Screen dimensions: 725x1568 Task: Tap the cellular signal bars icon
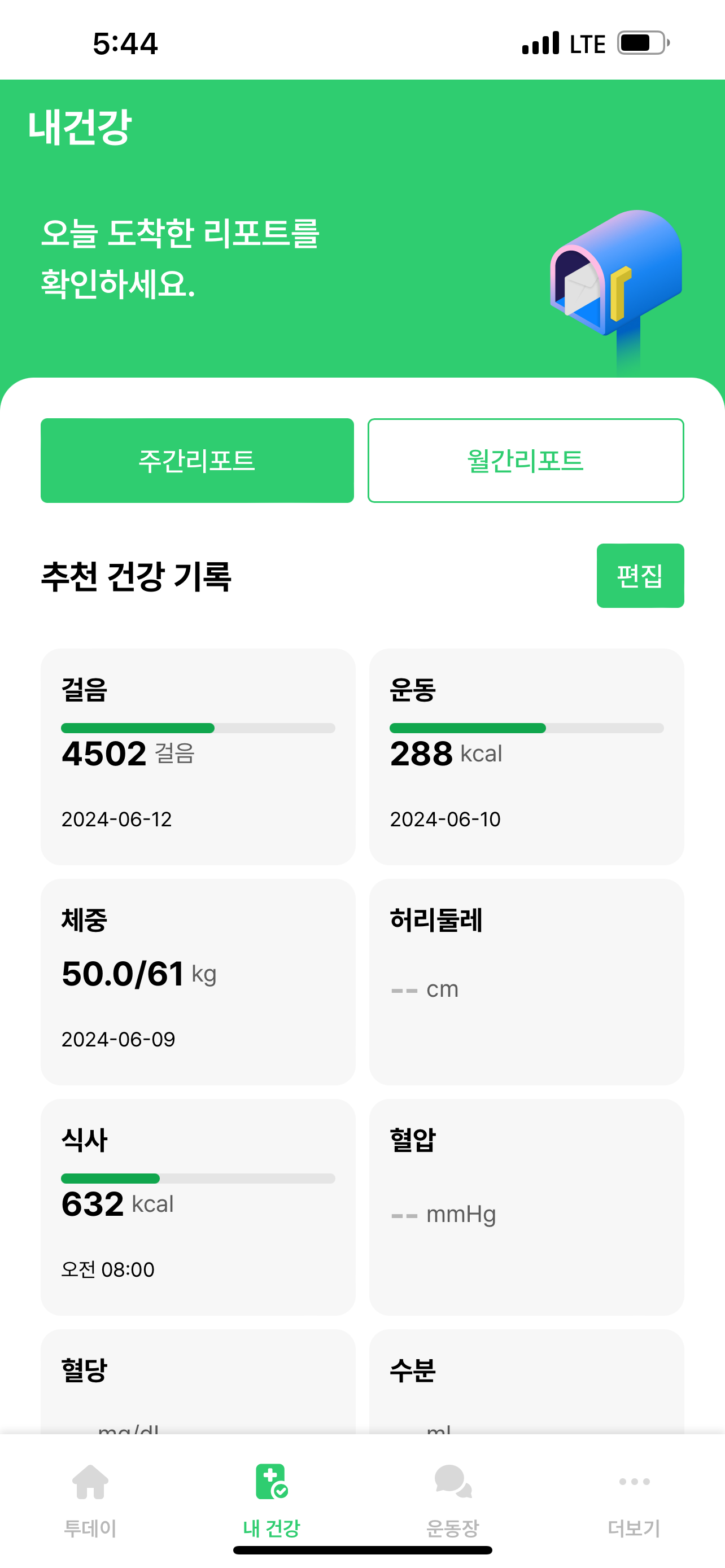[x=540, y=43]
